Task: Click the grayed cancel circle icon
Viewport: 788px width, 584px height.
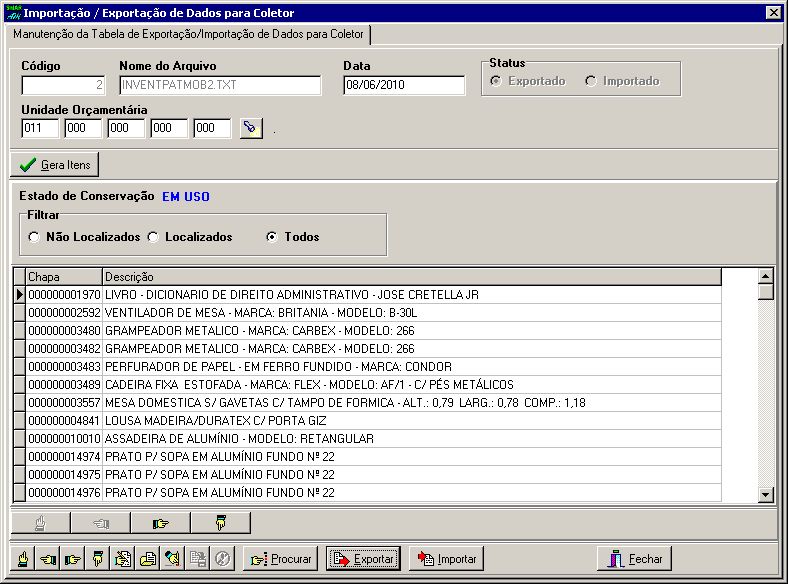Action: pos(222,558)
